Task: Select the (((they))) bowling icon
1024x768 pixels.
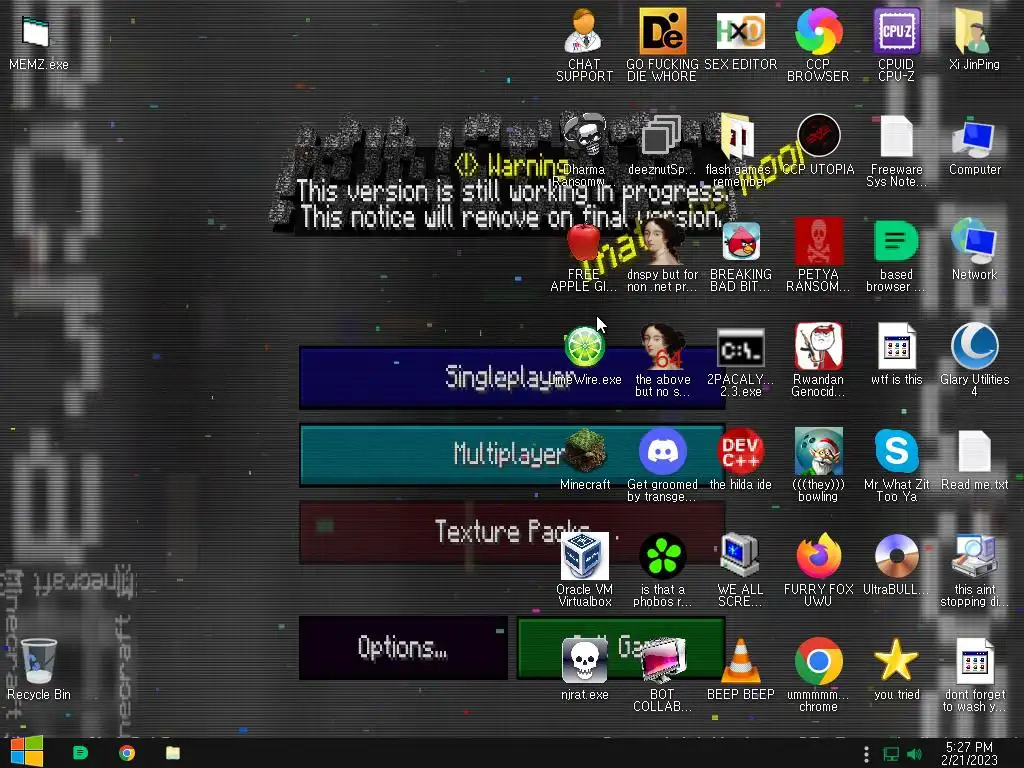Action: point(818,451)
